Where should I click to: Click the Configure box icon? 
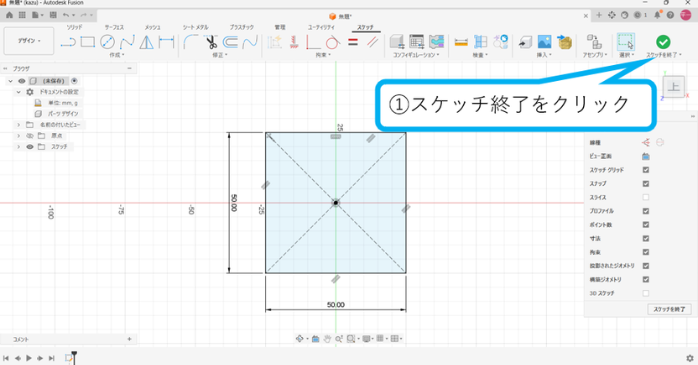[x=397, y=42]
